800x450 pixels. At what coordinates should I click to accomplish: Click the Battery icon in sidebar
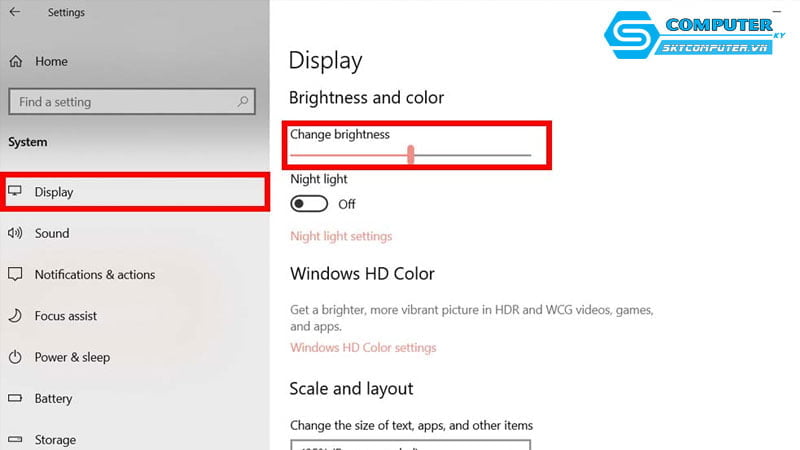15,398
